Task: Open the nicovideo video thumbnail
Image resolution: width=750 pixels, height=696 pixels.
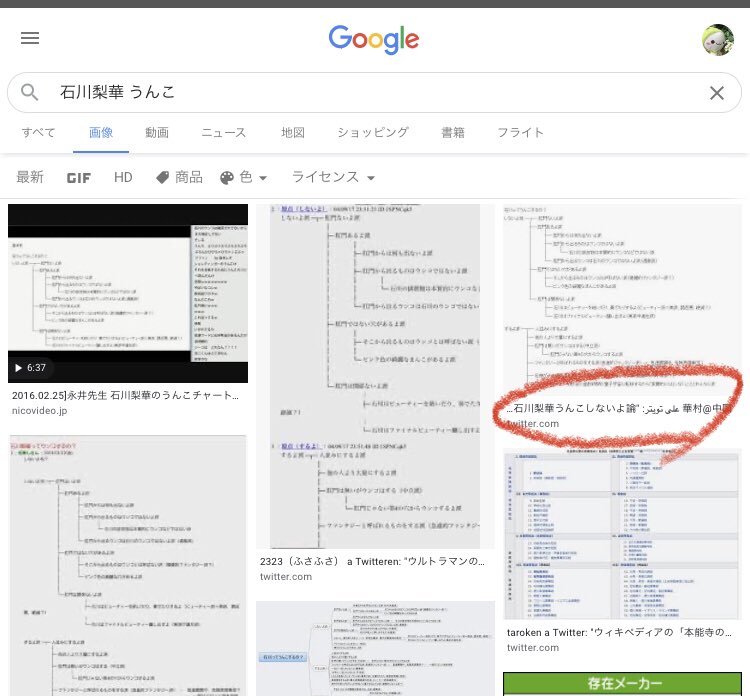Action: coord(128,293)
